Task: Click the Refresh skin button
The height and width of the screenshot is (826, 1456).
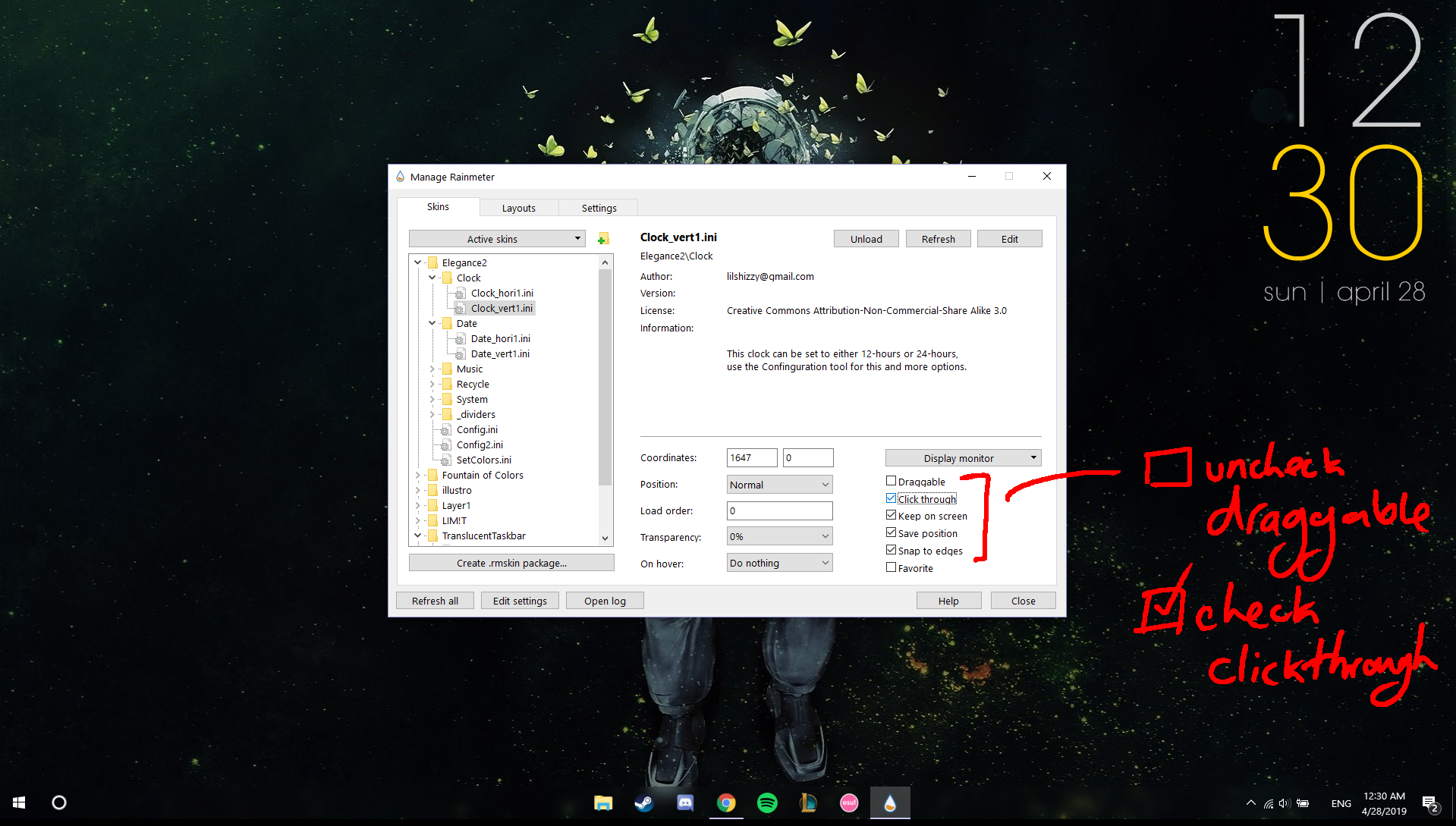Action: click(938, 239)
